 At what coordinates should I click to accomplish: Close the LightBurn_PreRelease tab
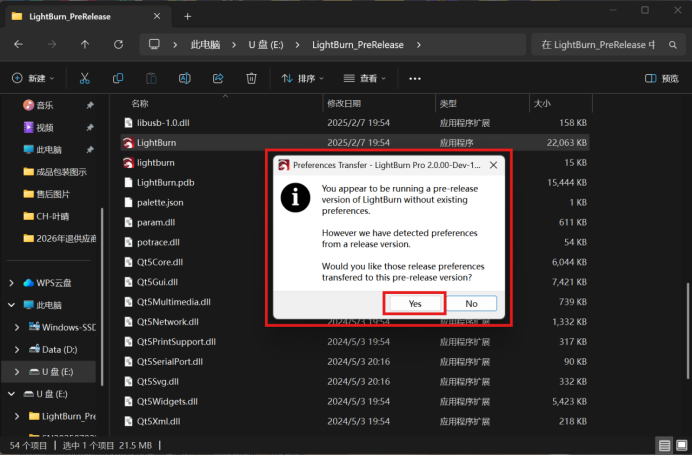click(x=157, y=16)
